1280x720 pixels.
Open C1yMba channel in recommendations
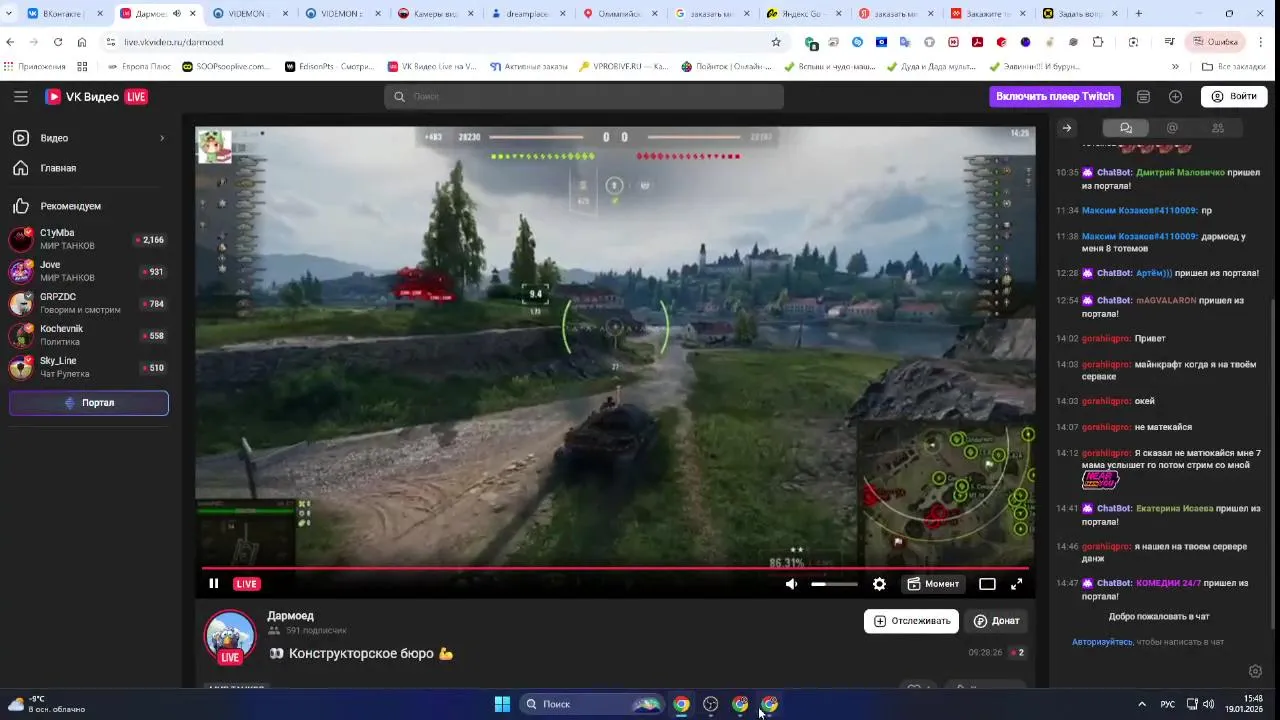(x=88, y=240)
